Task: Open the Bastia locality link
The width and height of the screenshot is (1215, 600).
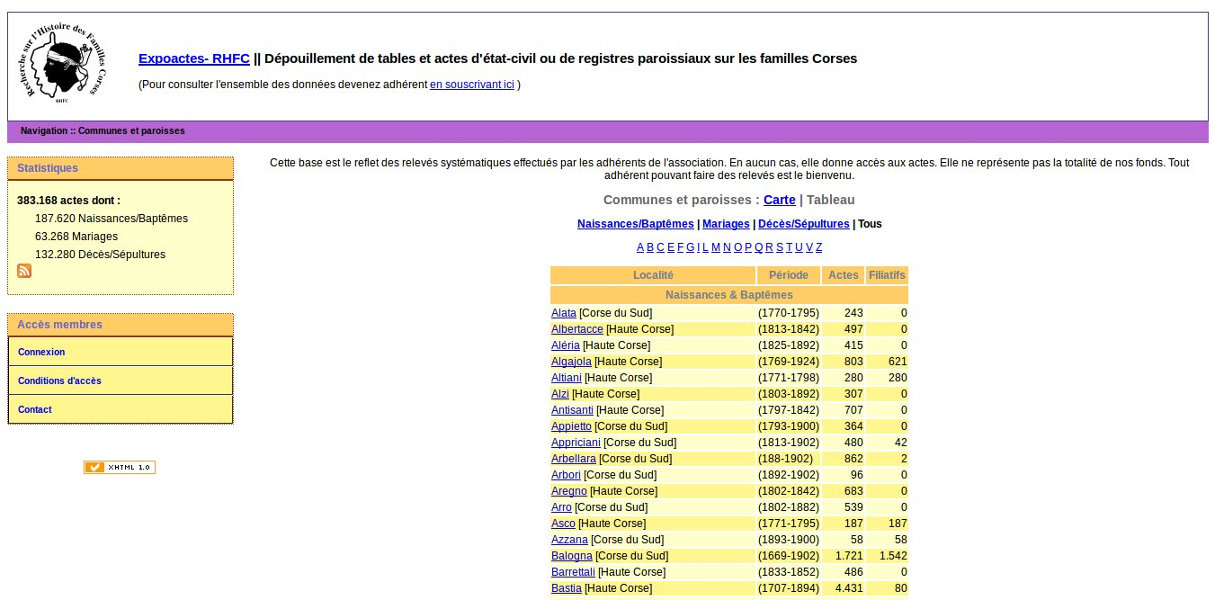Action: [x=566, y=588]
